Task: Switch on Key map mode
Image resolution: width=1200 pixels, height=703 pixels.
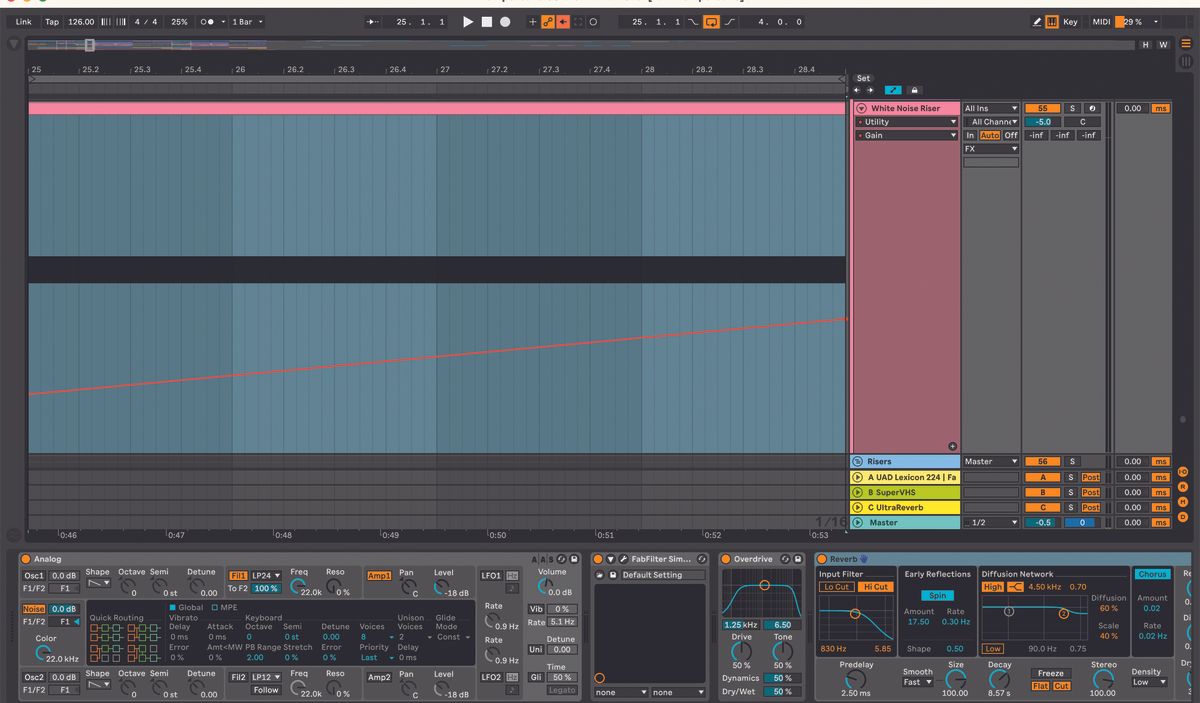Action: pos(1070,21)
